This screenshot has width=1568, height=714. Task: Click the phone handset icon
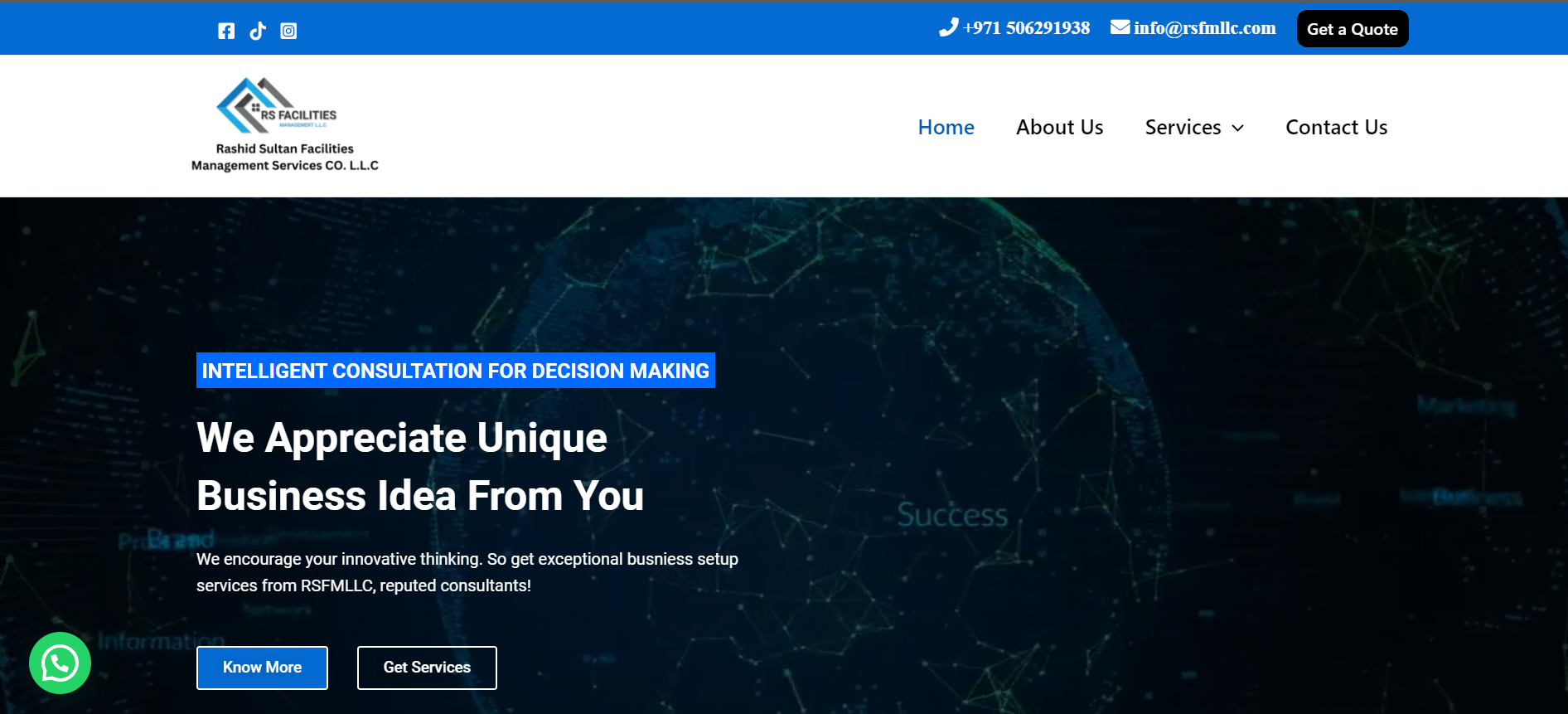(x=948, y=27)
